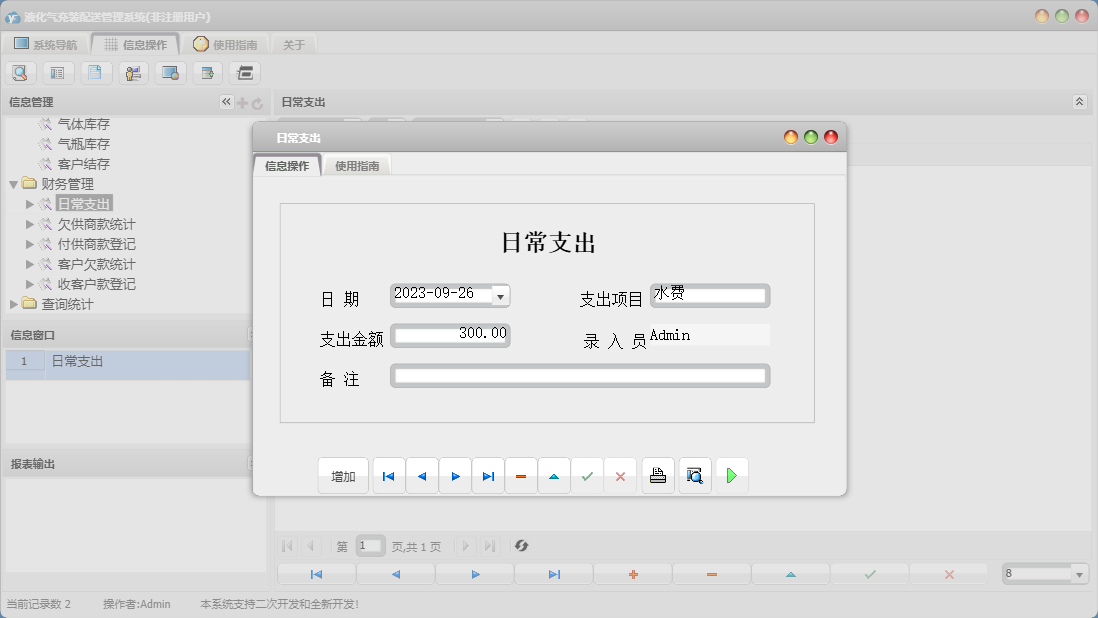Collapse the 信息管理 side panel
Viewport: 1098px width, 618px height.
pos(226,101)
